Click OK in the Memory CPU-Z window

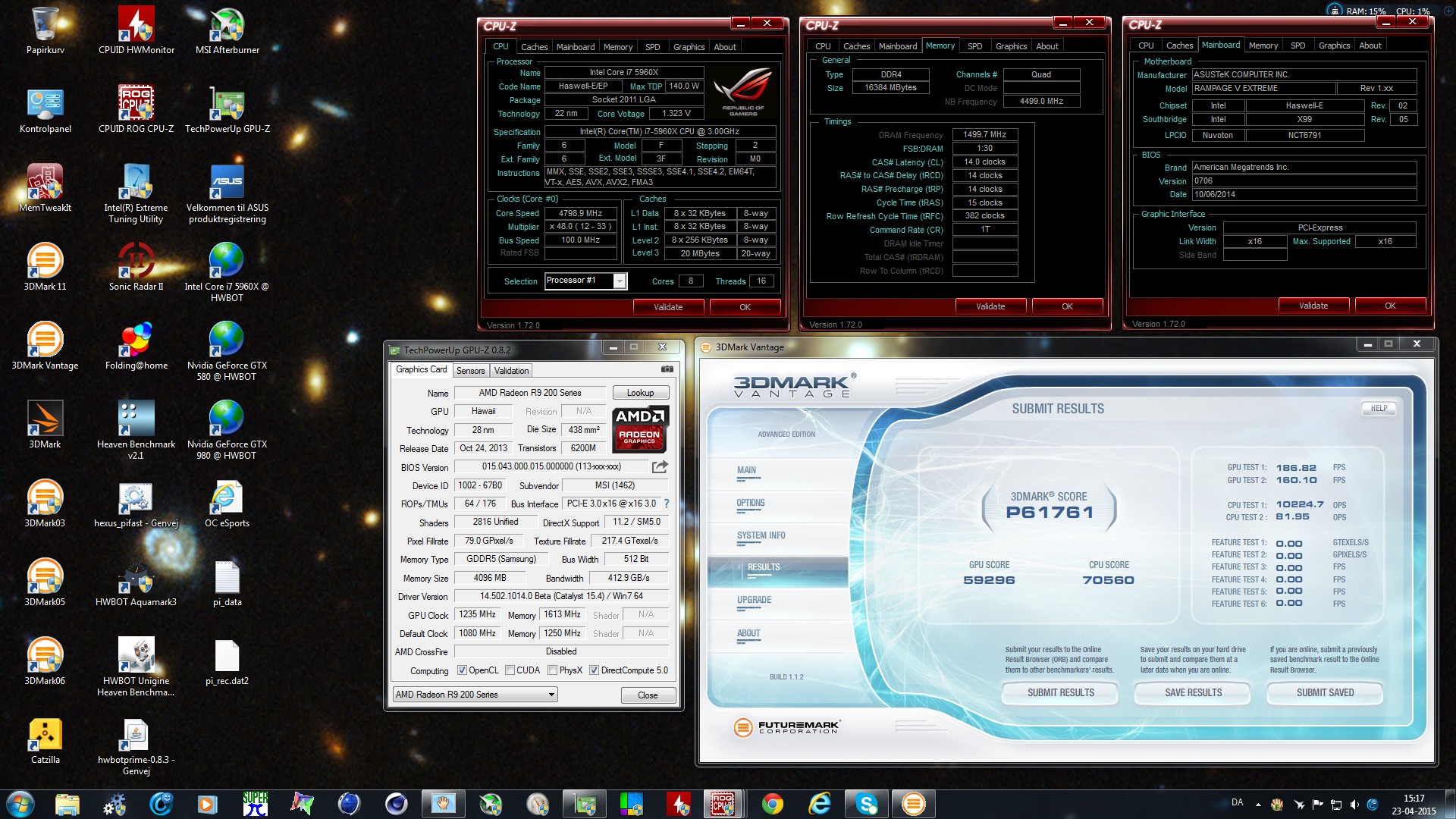(x=1067, y=306)
